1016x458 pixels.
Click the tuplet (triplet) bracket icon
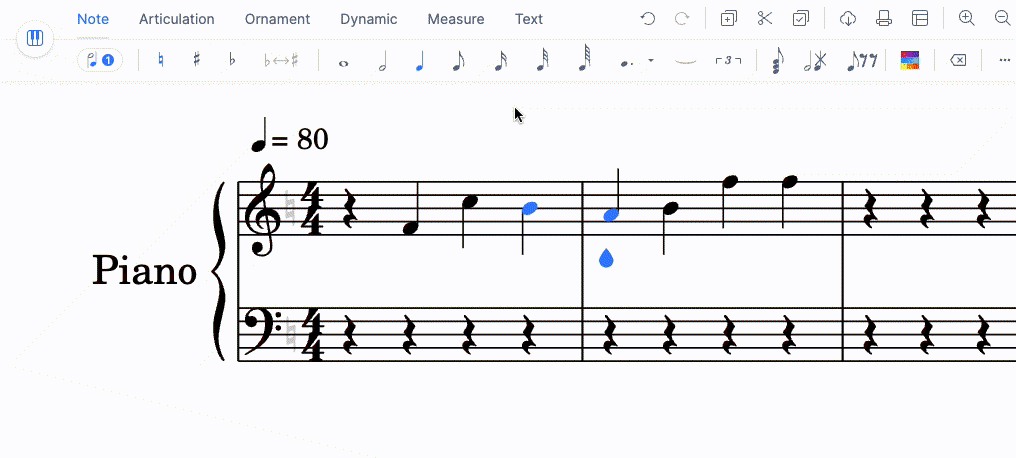(728, 61)
